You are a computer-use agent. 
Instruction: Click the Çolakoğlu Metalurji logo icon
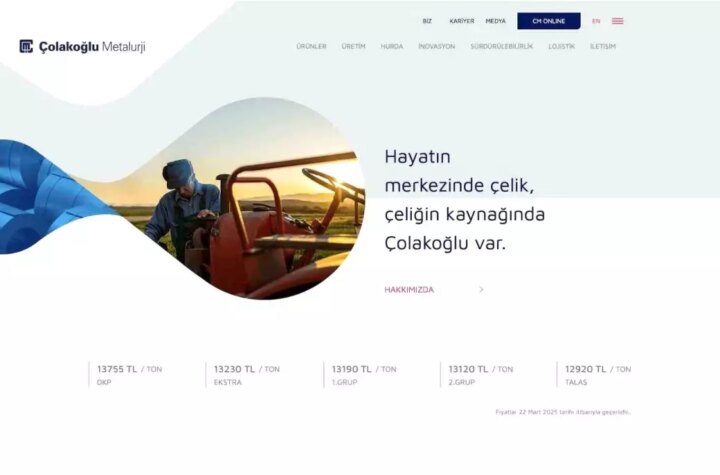26,46
